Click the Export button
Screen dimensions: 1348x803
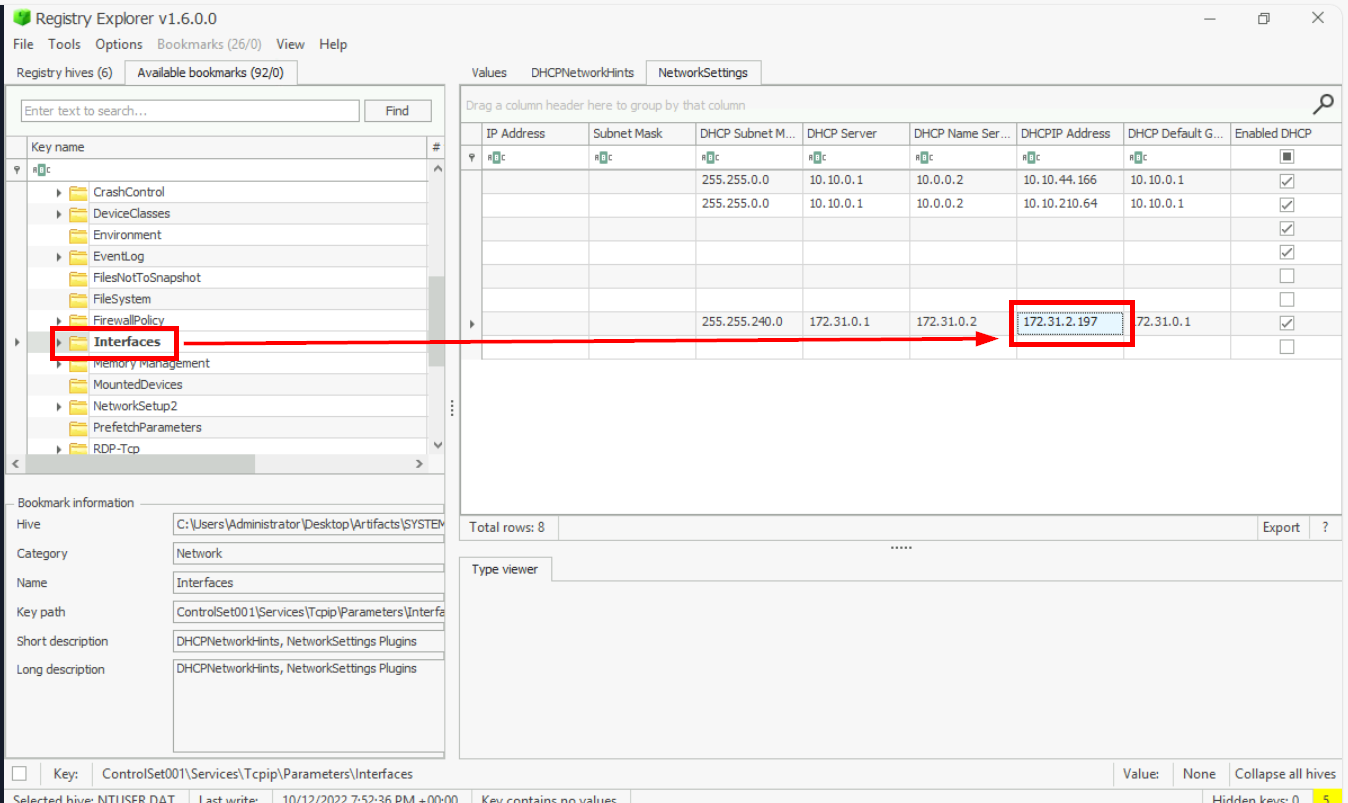1280,527
